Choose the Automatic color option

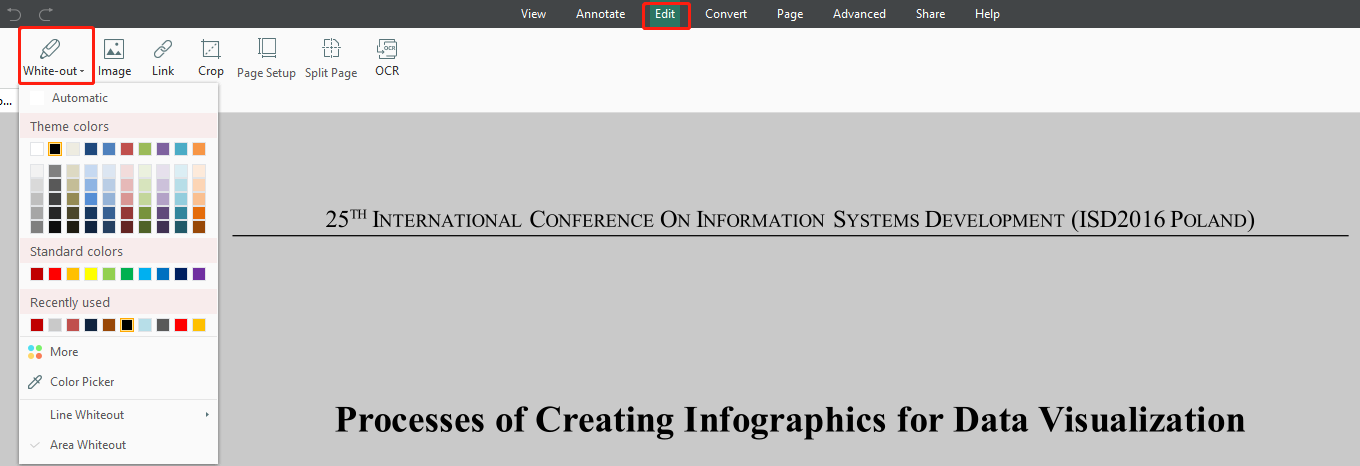80,98
